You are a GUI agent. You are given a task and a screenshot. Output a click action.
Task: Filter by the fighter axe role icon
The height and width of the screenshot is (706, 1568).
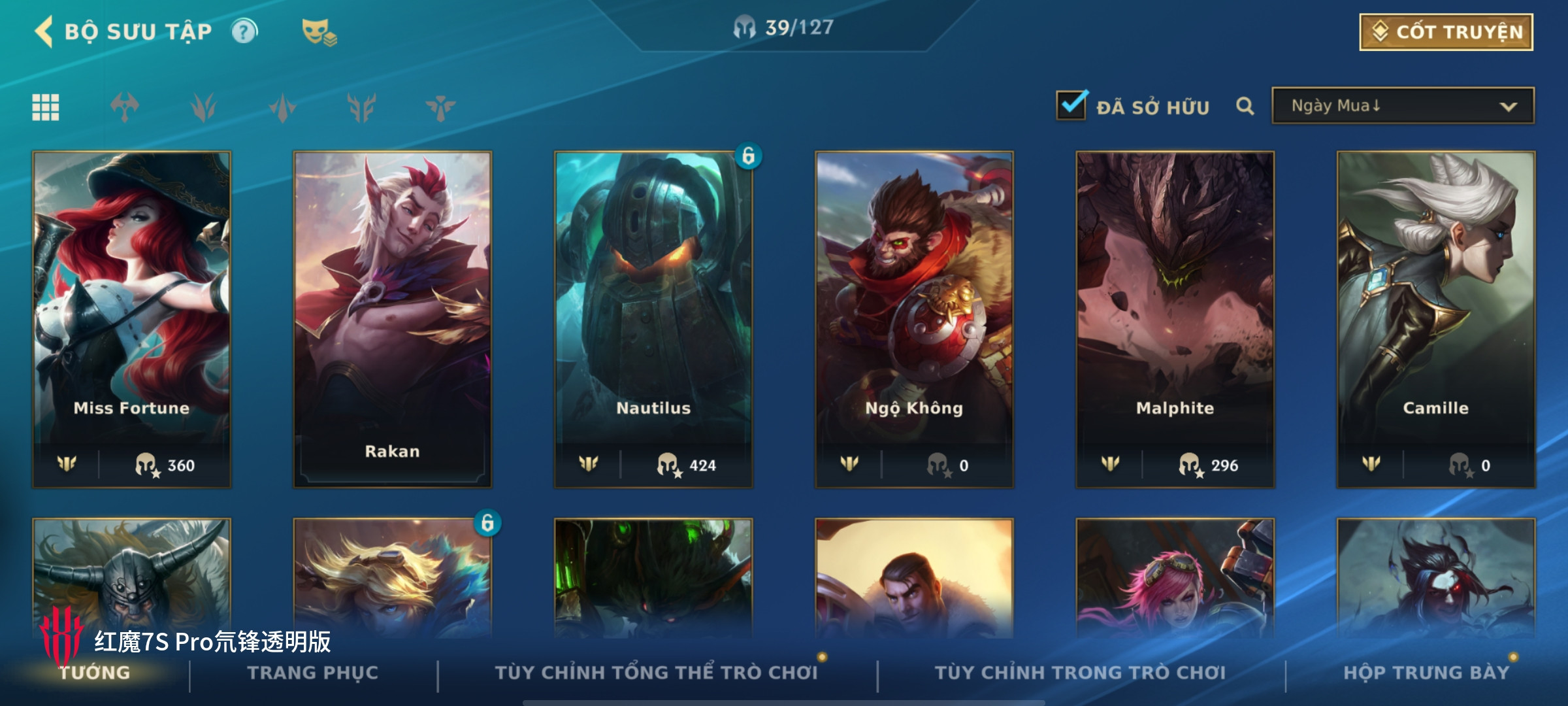pos(124,107)
